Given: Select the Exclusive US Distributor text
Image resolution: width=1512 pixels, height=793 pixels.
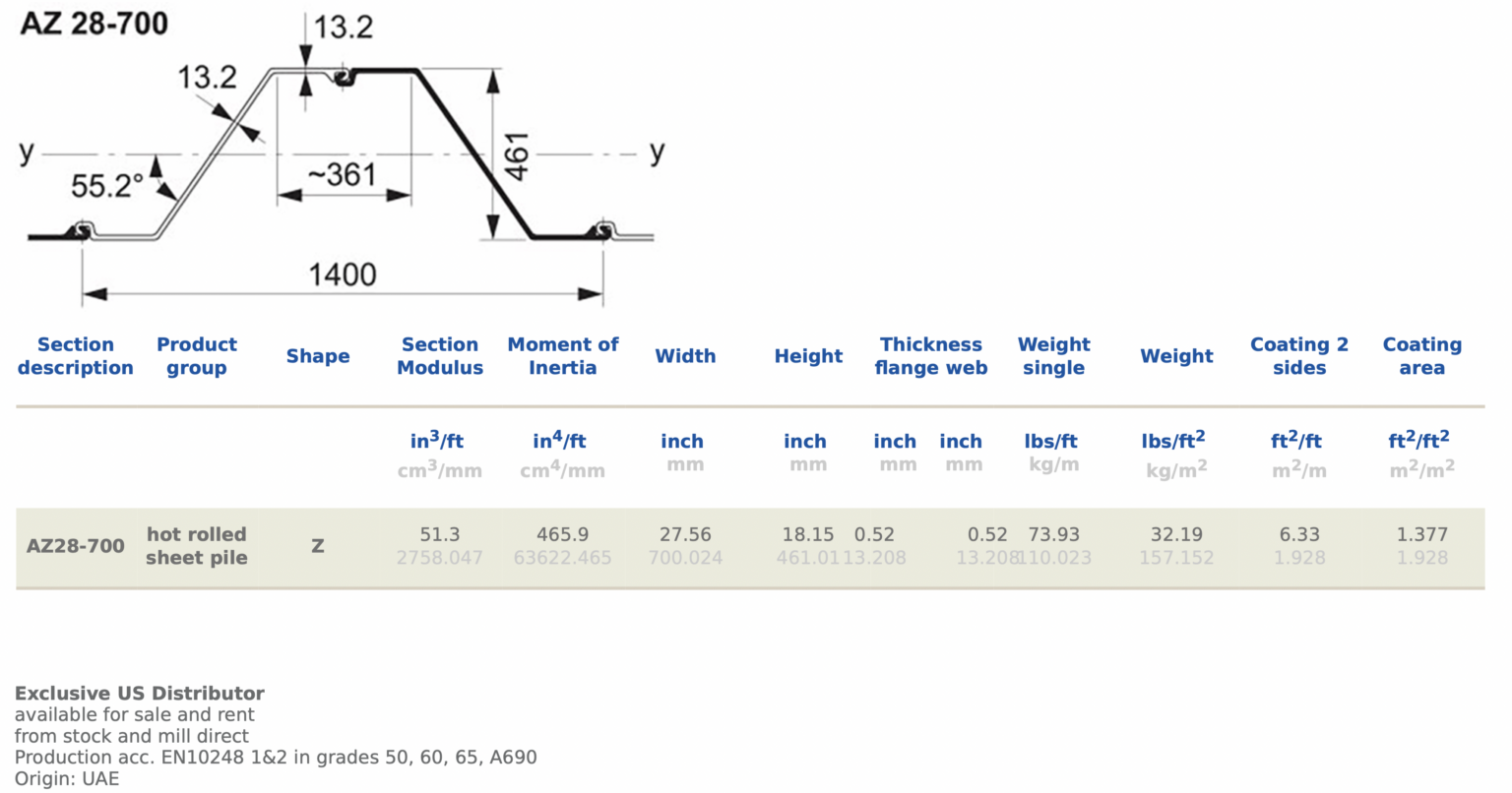Looking at the screenshot, I should 140,693.
